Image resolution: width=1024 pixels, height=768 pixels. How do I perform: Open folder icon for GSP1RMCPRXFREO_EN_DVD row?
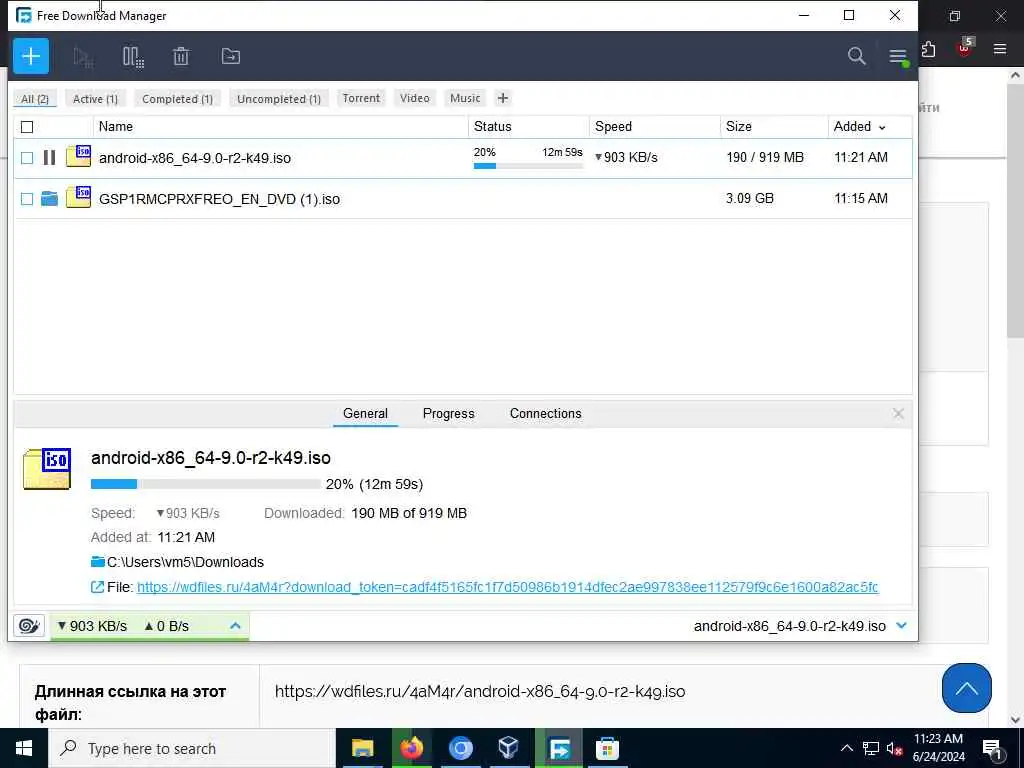[50, 199]
